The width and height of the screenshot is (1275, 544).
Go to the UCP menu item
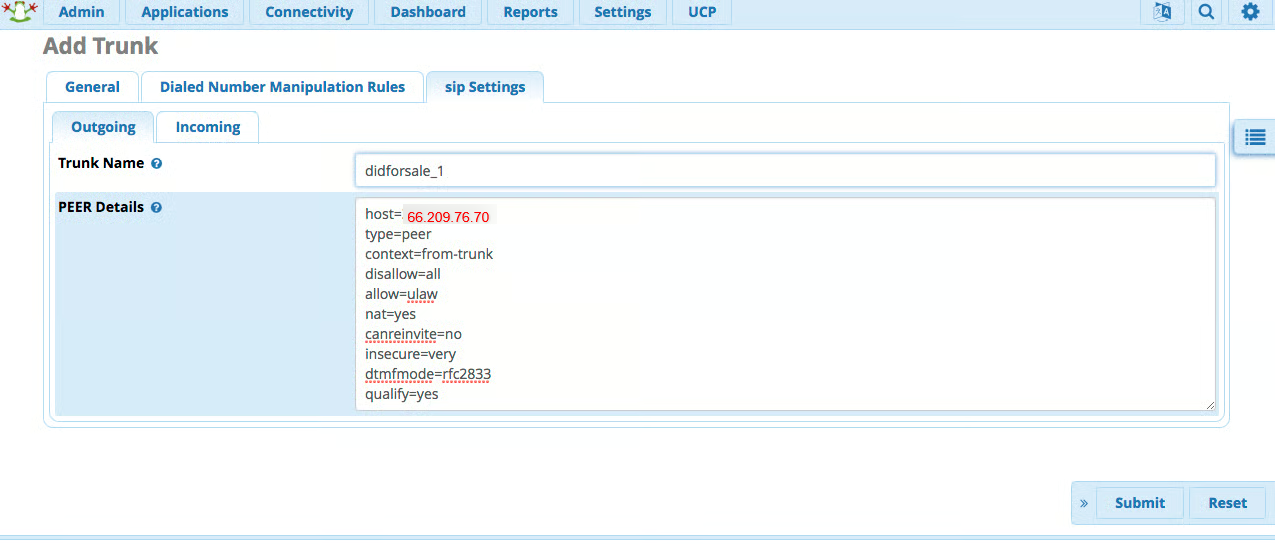tap(702, 12)
